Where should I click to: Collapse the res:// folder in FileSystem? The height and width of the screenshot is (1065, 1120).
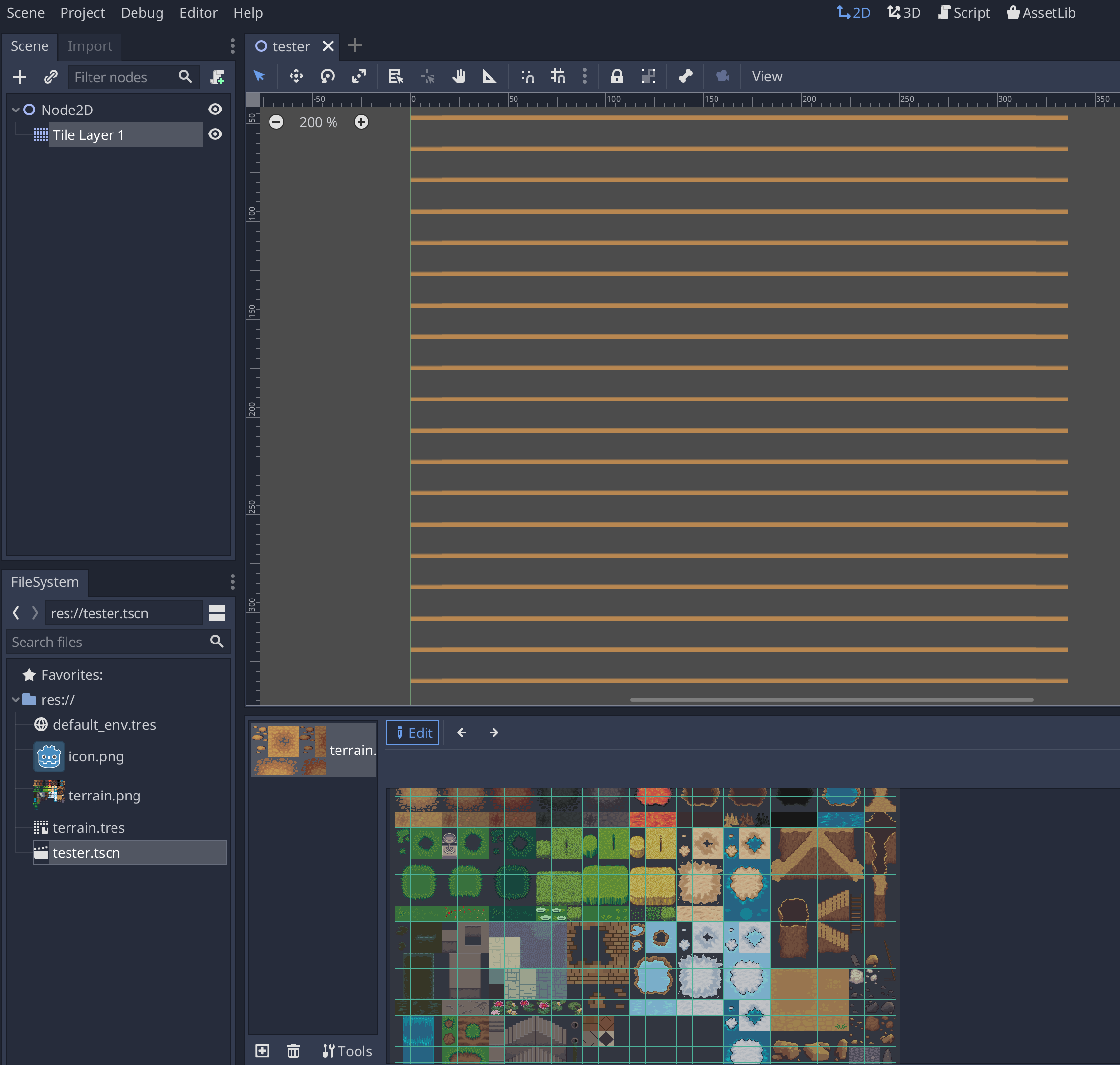click(x=15, y=699)
